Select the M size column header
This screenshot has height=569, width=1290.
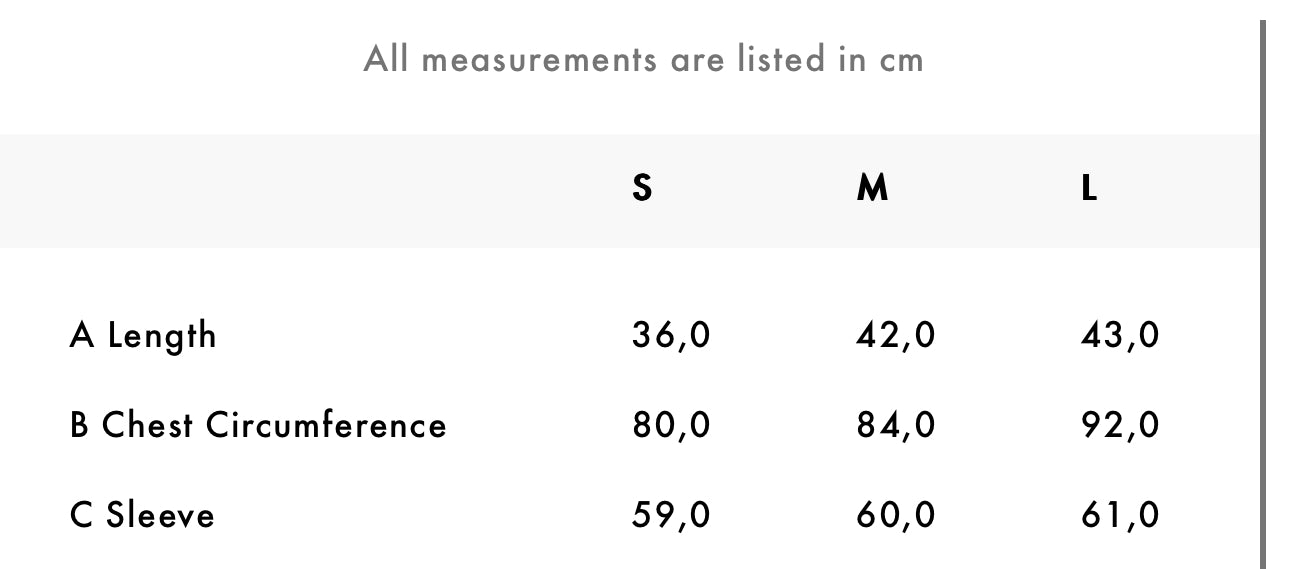[x=872, y=188]
